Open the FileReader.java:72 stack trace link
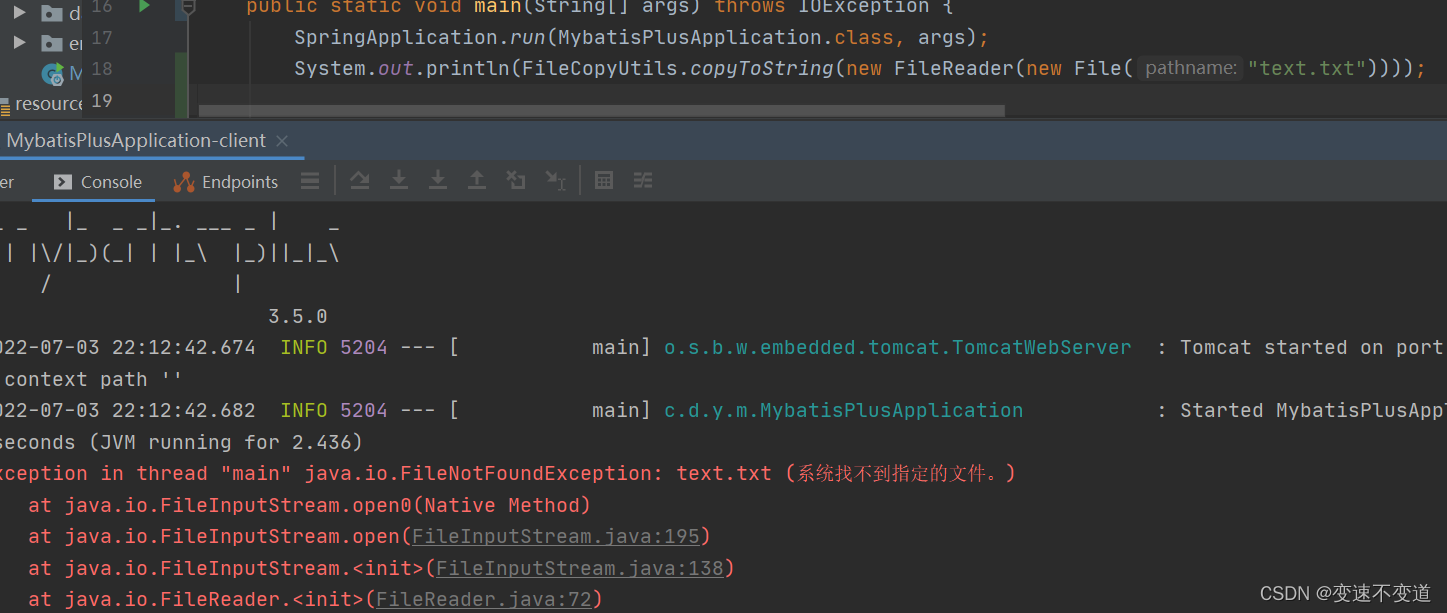 pyautogui.click(x=485, y=599)
